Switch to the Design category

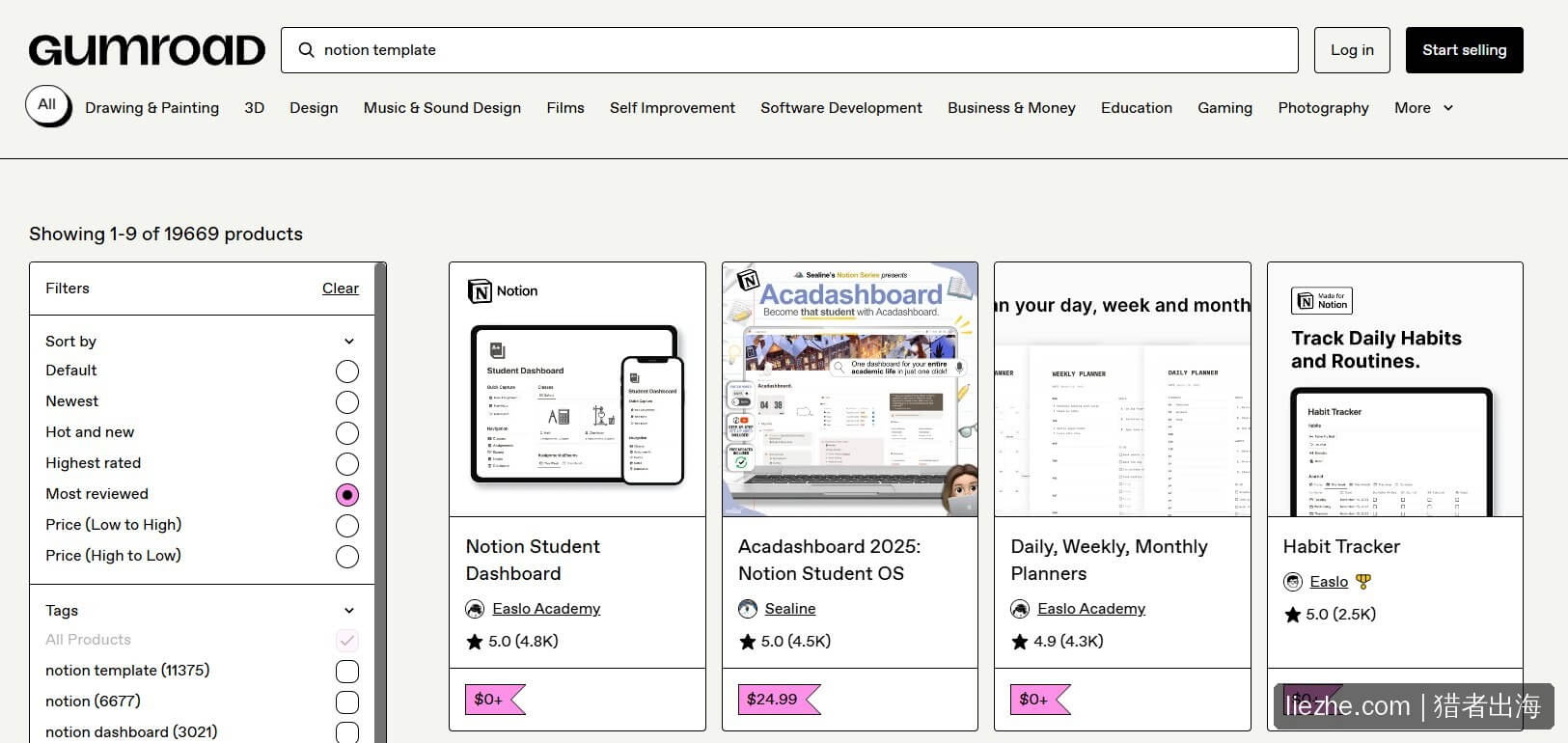click(x=314, y=108)
